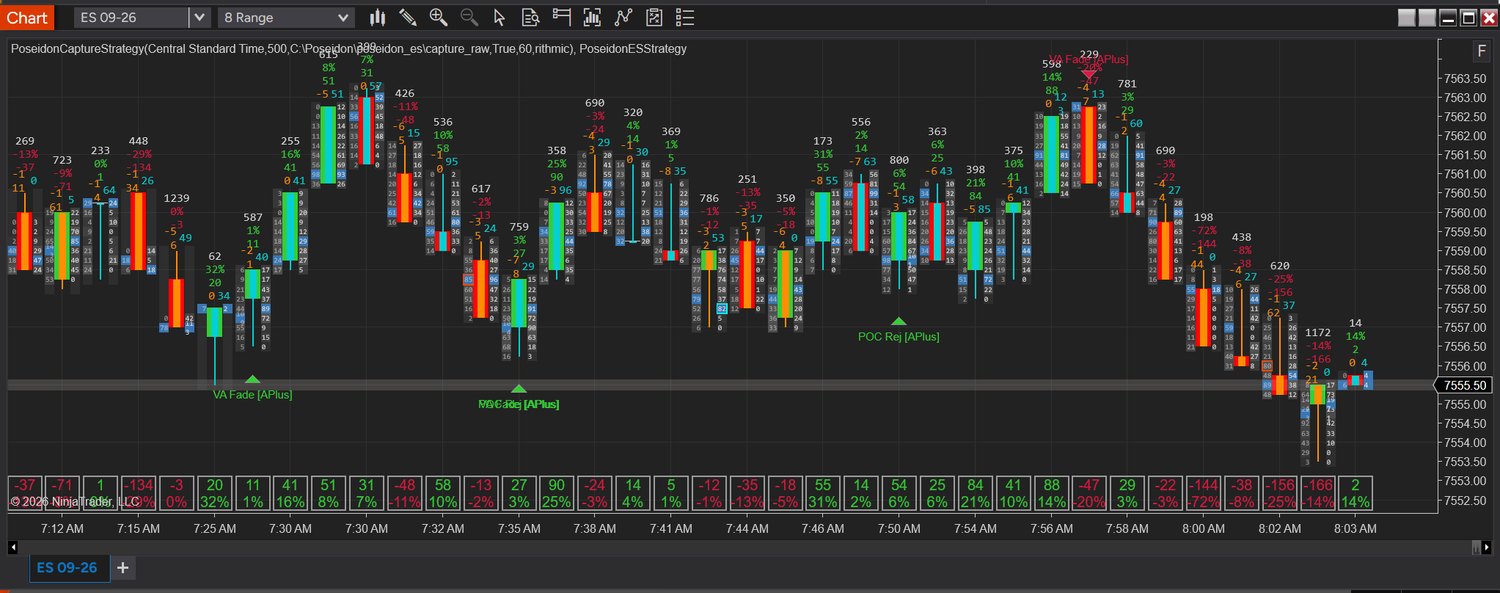Viewport: 1500px width, 593px height.
Task: Click the 7560.00 price axis label
Action: click(1465, 212)
